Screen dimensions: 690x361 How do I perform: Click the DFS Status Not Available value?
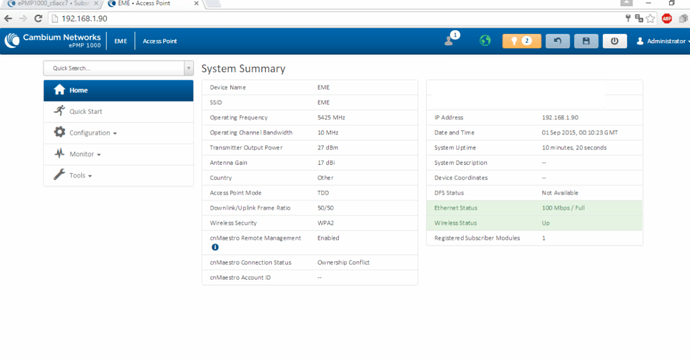point(560,193)
